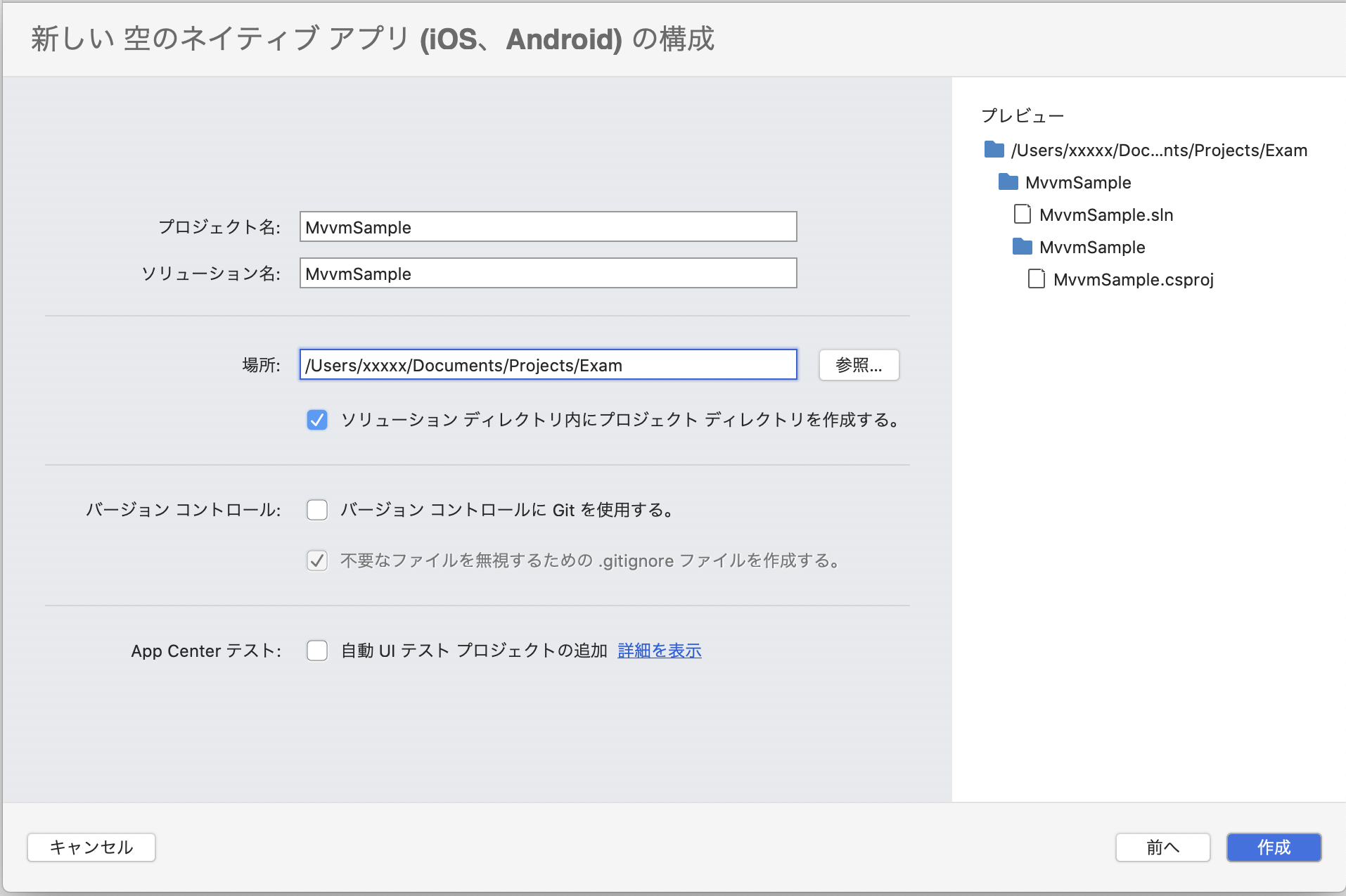The width and height of the screenshot is (1346, 896).
Task: Select the /Users/xxxxx/Doc...nts/Projects/Exam root node
Action: coord(1159,150)
